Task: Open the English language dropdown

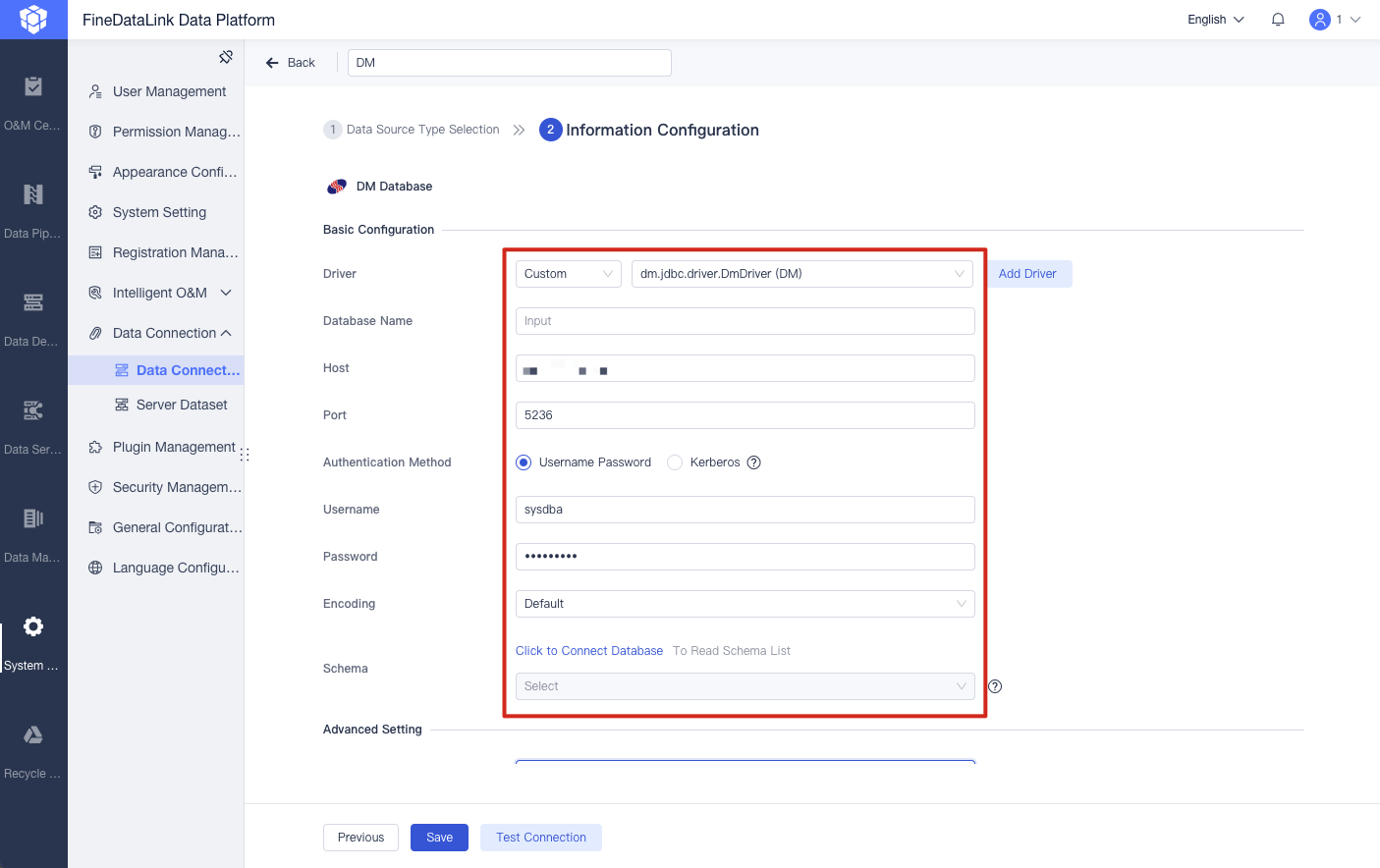Action: coord(1216,20)
